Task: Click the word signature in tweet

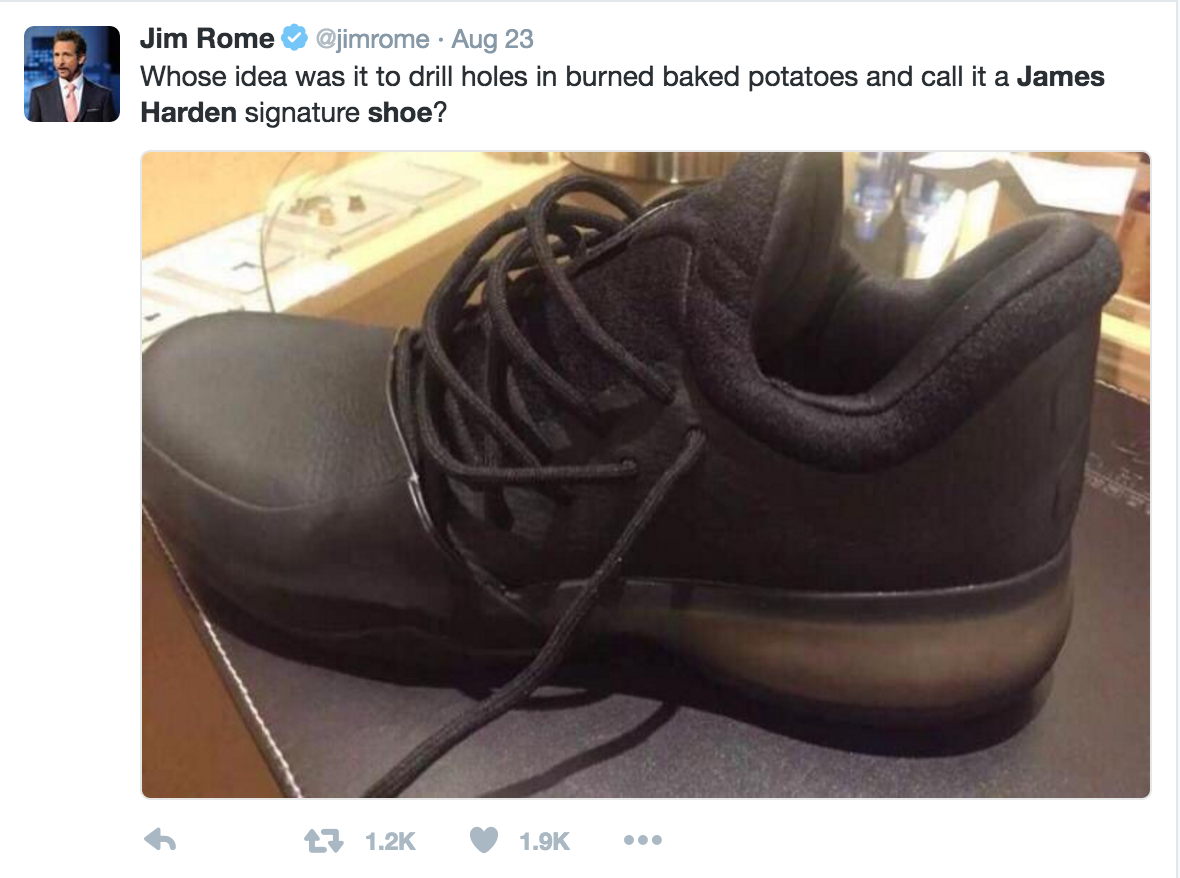Action: 302,114
